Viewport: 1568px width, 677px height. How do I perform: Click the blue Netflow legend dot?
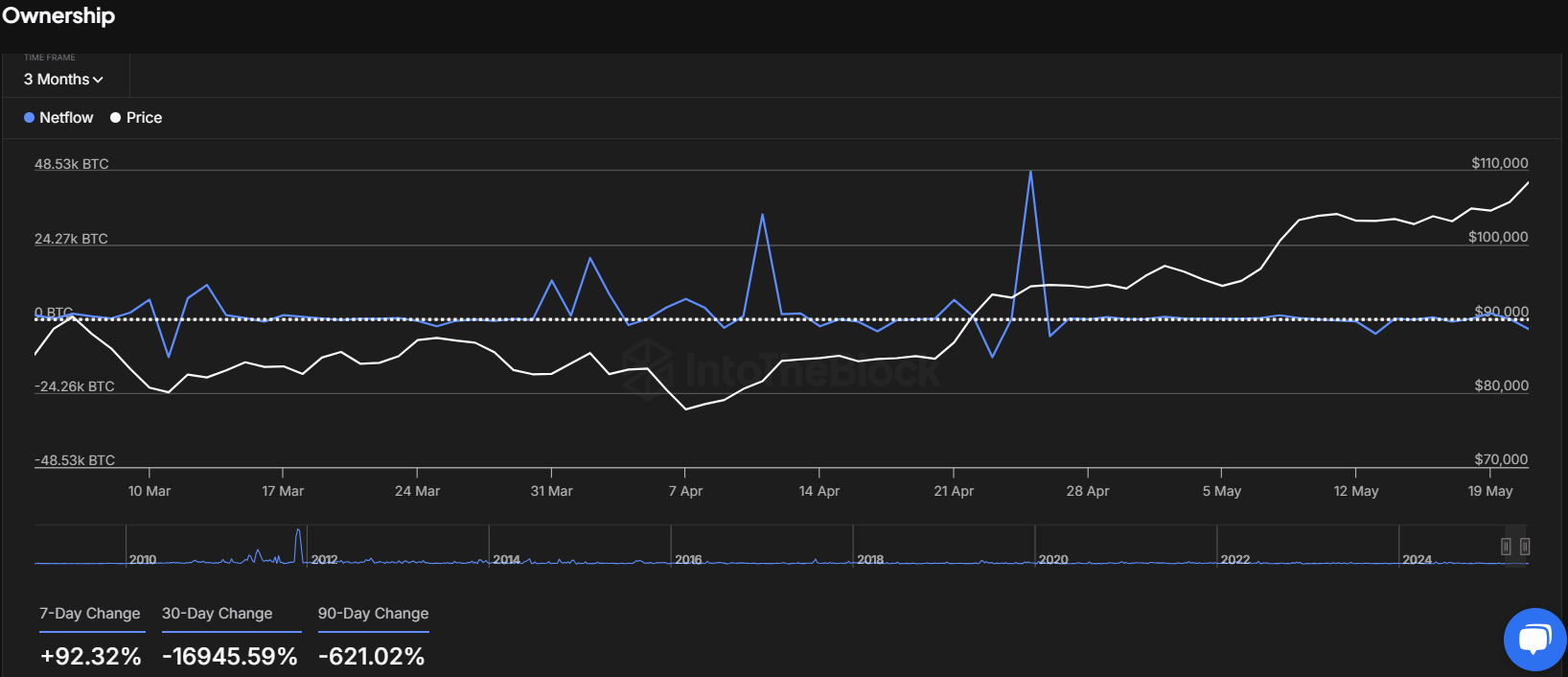point(29,118)
